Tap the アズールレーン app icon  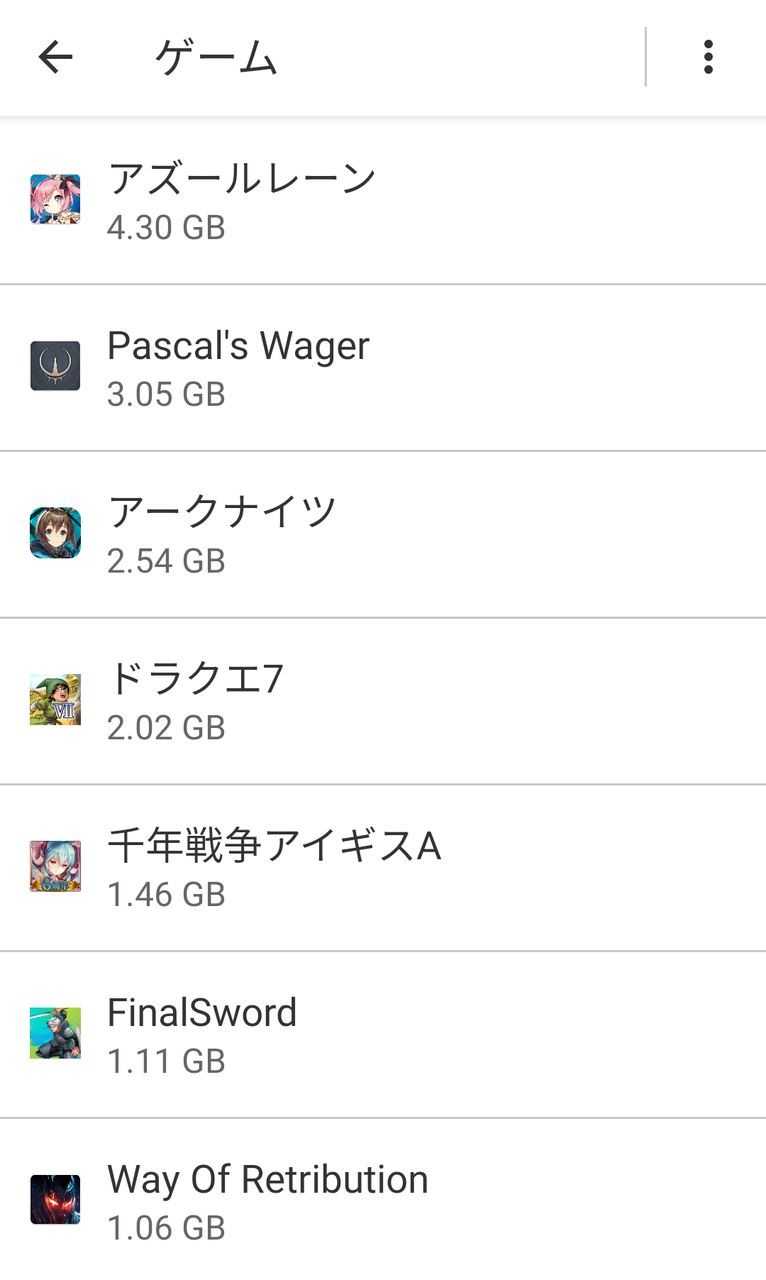tap(55, 199)
